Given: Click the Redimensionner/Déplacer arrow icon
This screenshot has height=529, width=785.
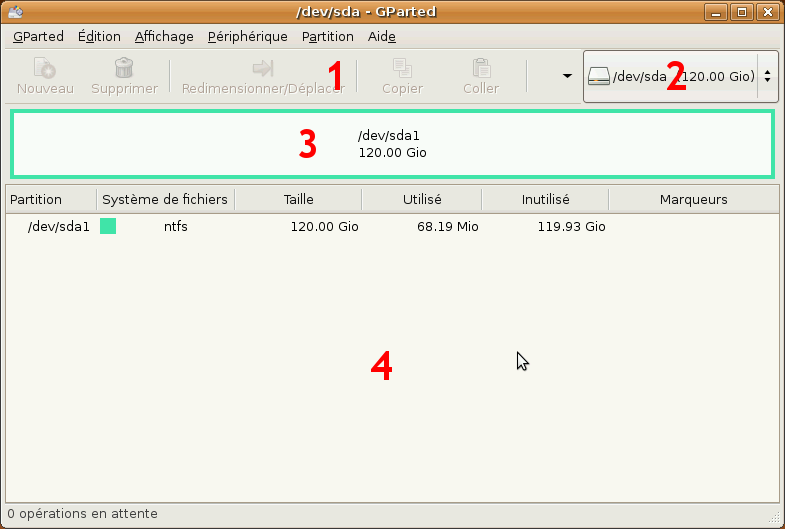Looking at the screenshot, I should (263, 68).
